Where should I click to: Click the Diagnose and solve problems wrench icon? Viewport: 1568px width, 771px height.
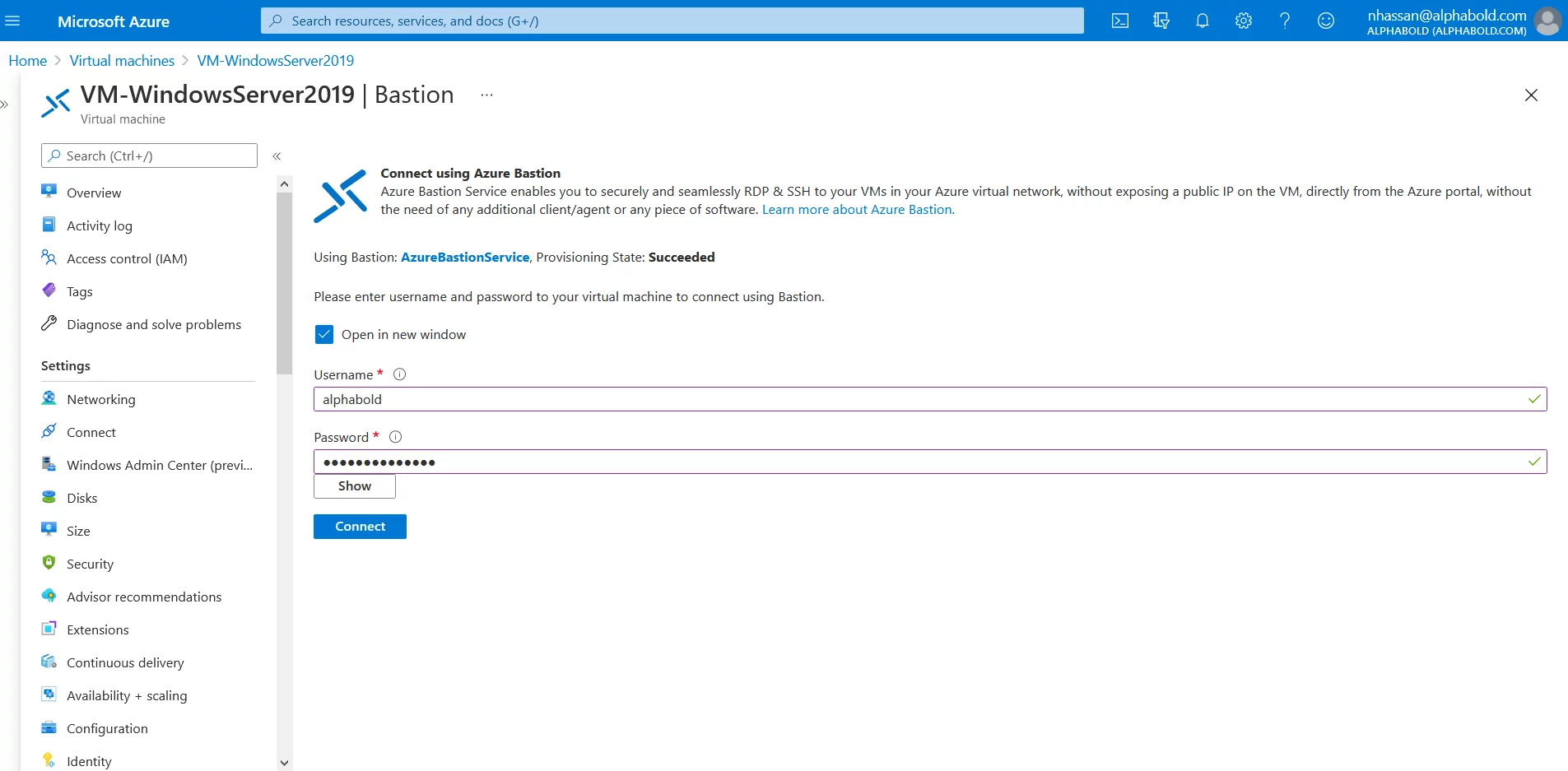pos(49,323)
